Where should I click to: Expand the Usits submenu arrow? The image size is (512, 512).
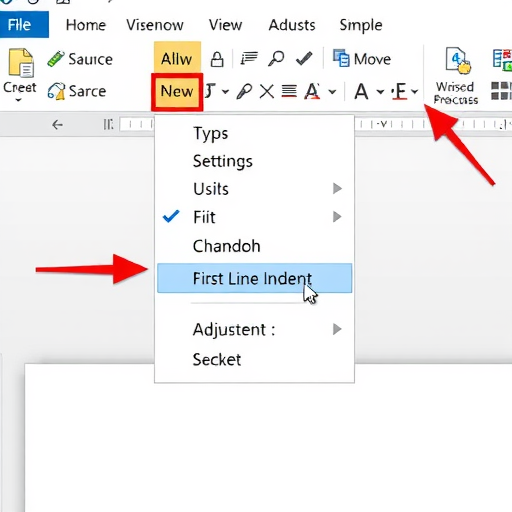[337, 188]
